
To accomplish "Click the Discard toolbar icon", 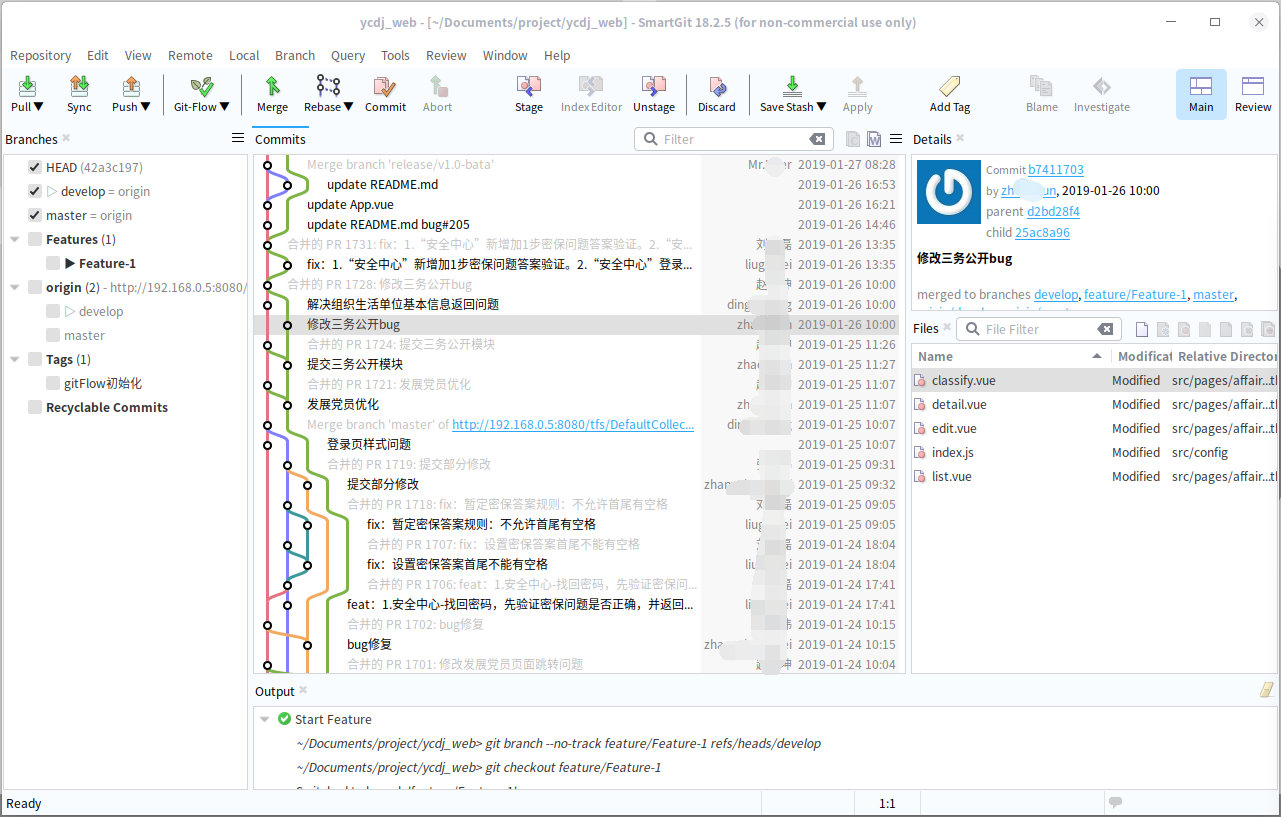I will (x=716, y=87).
